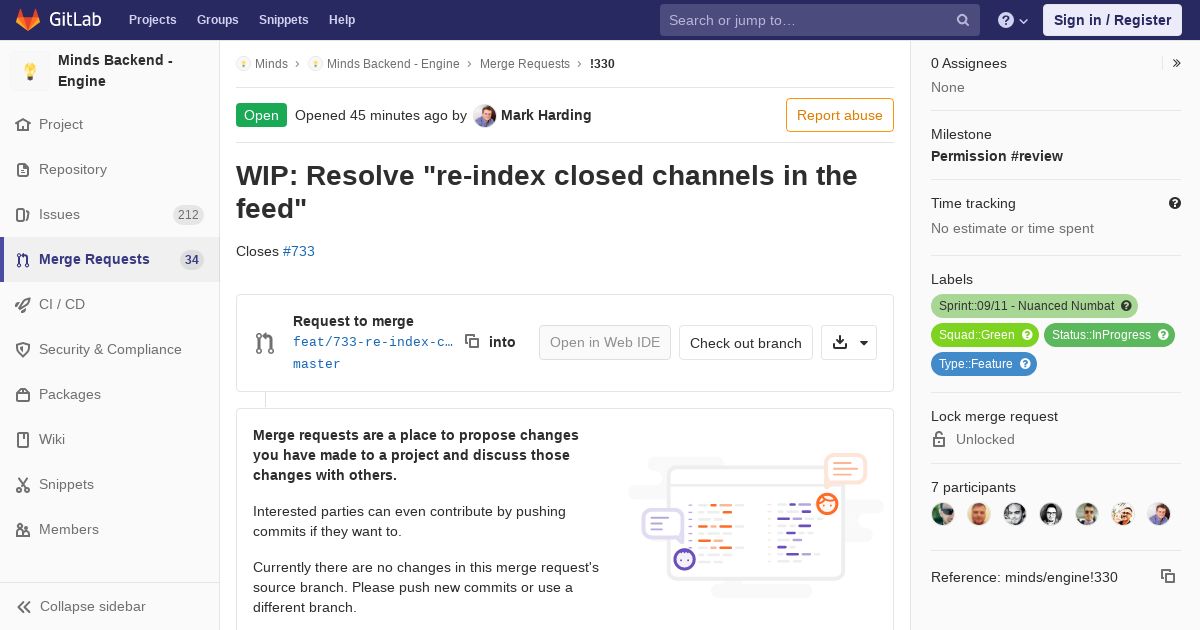Image resolution: width=1200 pixels, height=630 pixels.
Task: Click the merge request branch icon
Action: click(265, 343)
